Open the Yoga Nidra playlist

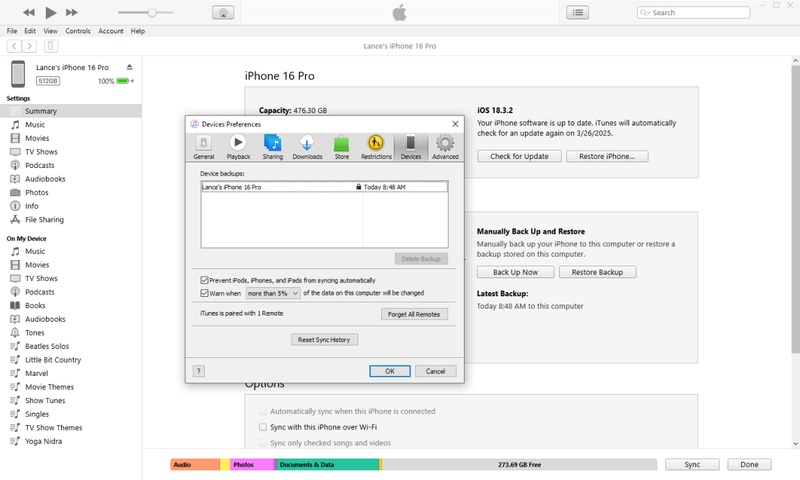(x=70, y=441)
